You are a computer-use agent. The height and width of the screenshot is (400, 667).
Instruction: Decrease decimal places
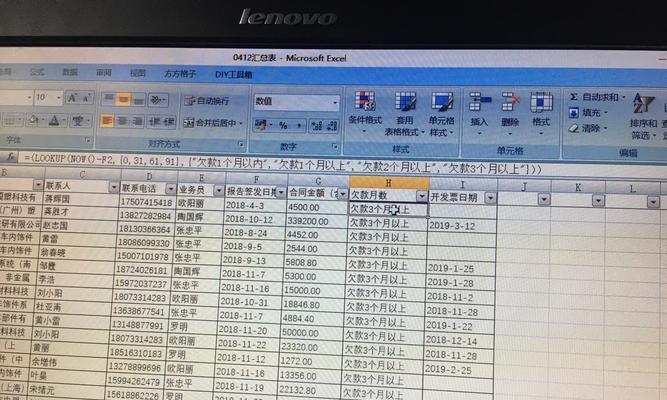tap(332, 126)
